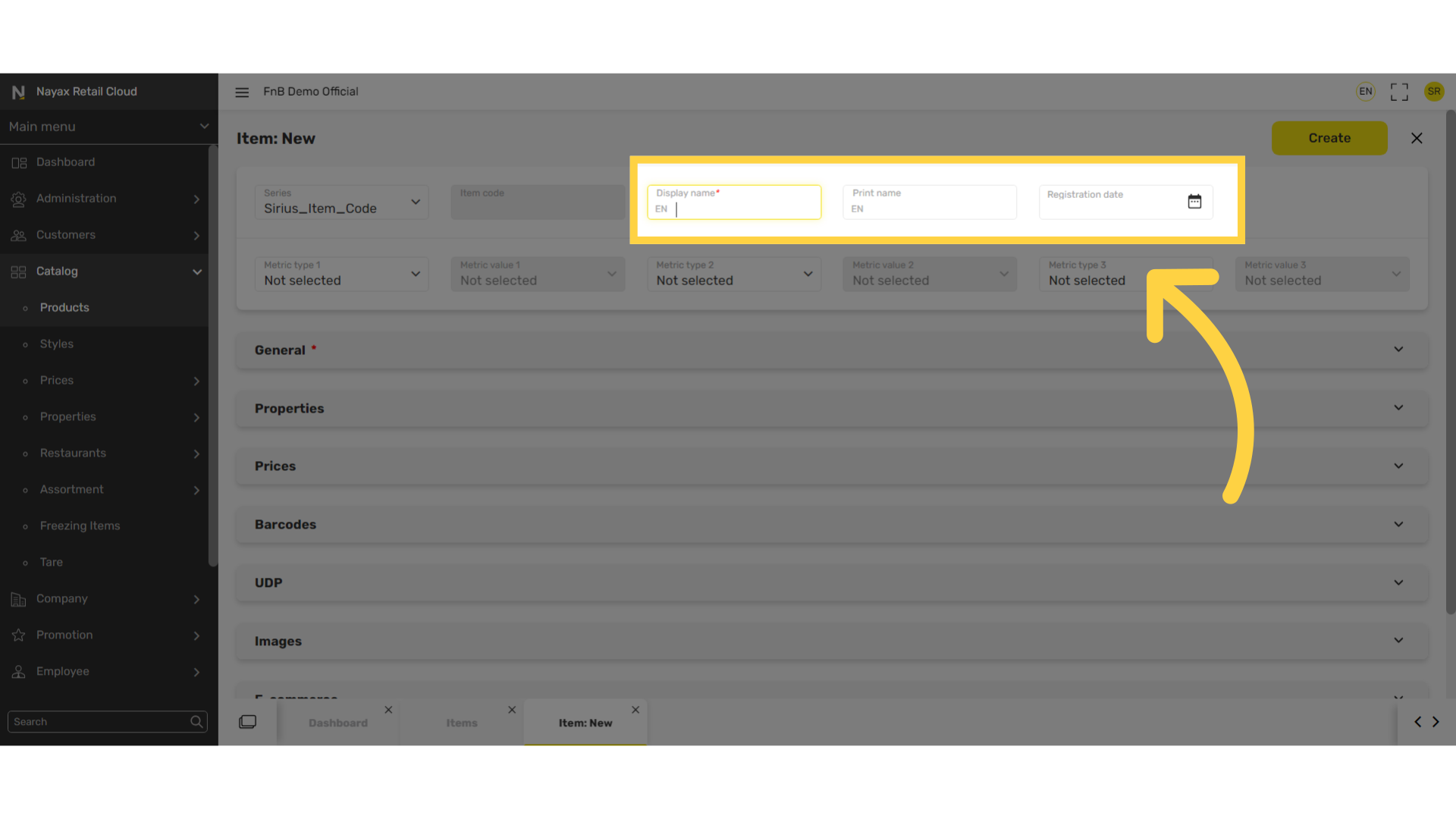
Task: Click the main page vertical scrollbar
Action: pos(1450,362)
